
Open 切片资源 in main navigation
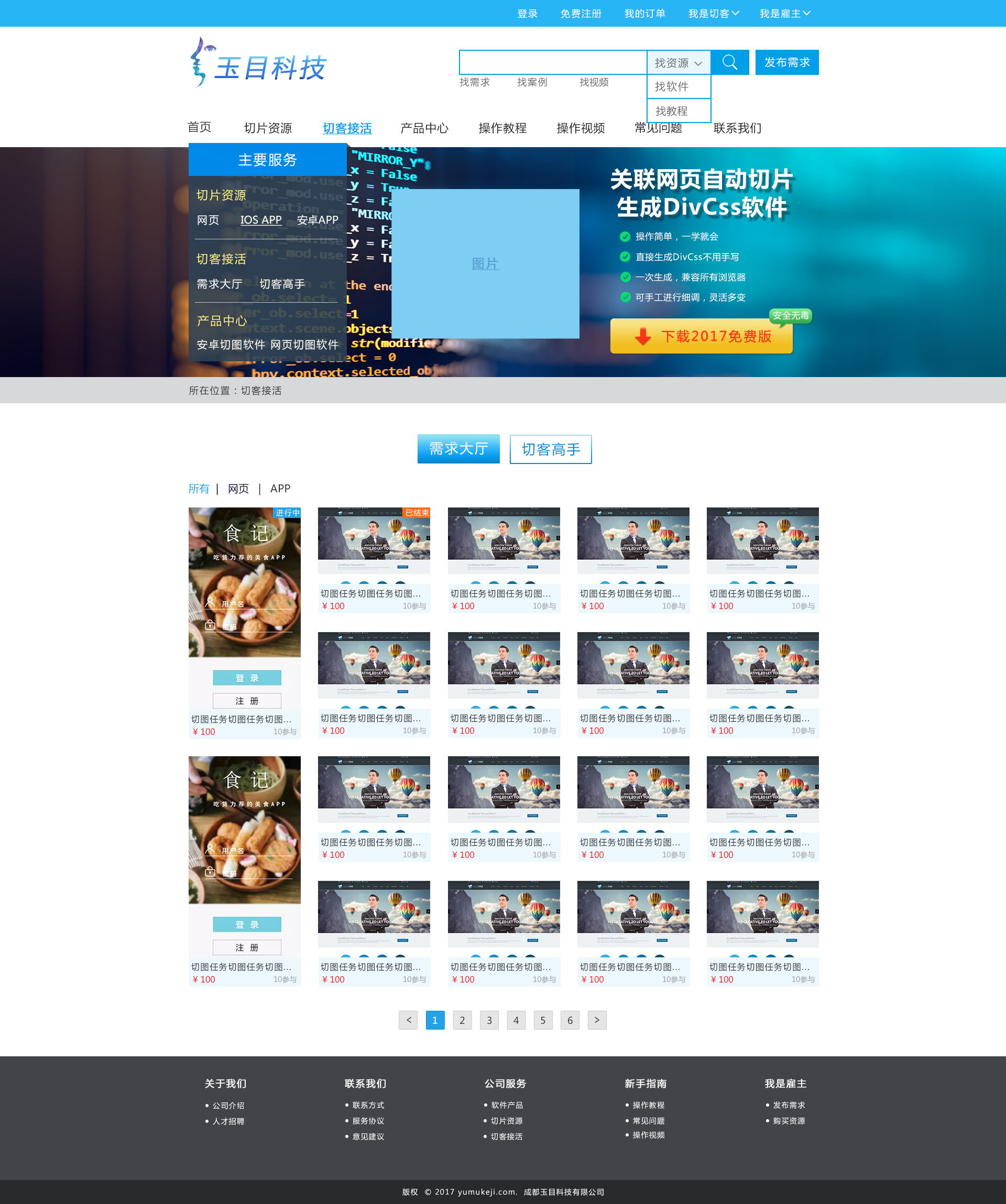coord(268,128)
